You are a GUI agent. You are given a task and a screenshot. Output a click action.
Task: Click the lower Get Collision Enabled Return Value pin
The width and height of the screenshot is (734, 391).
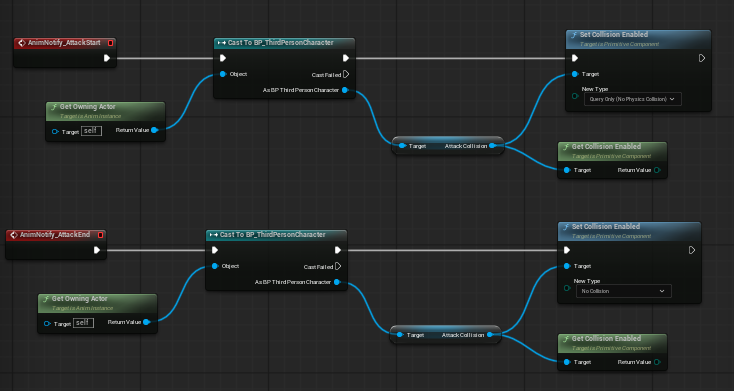click(x=657, y=362)
